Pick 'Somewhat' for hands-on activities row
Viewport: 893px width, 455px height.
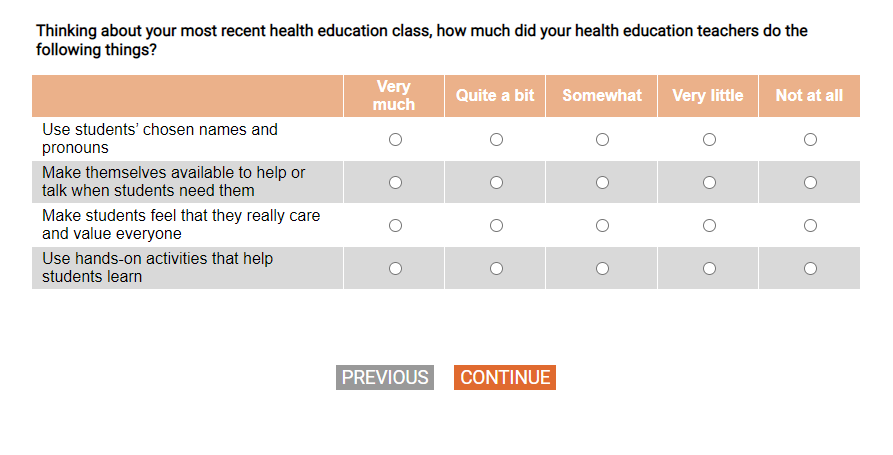(x=602, y=268)
